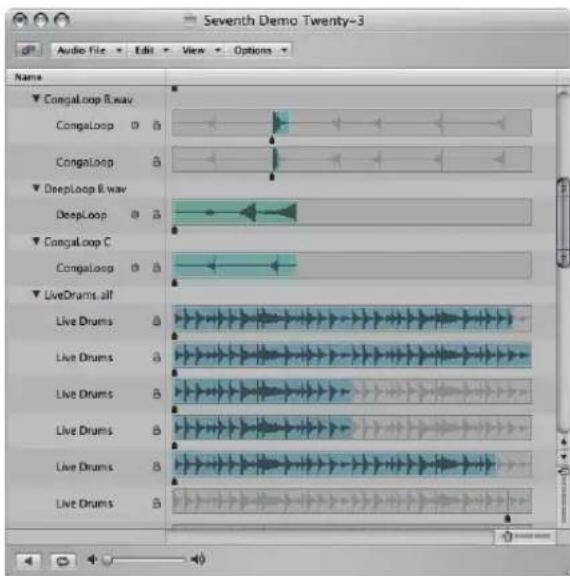
Task: Click the fully grayed sixth Live Drums waveform
Action: click(351, 501)
